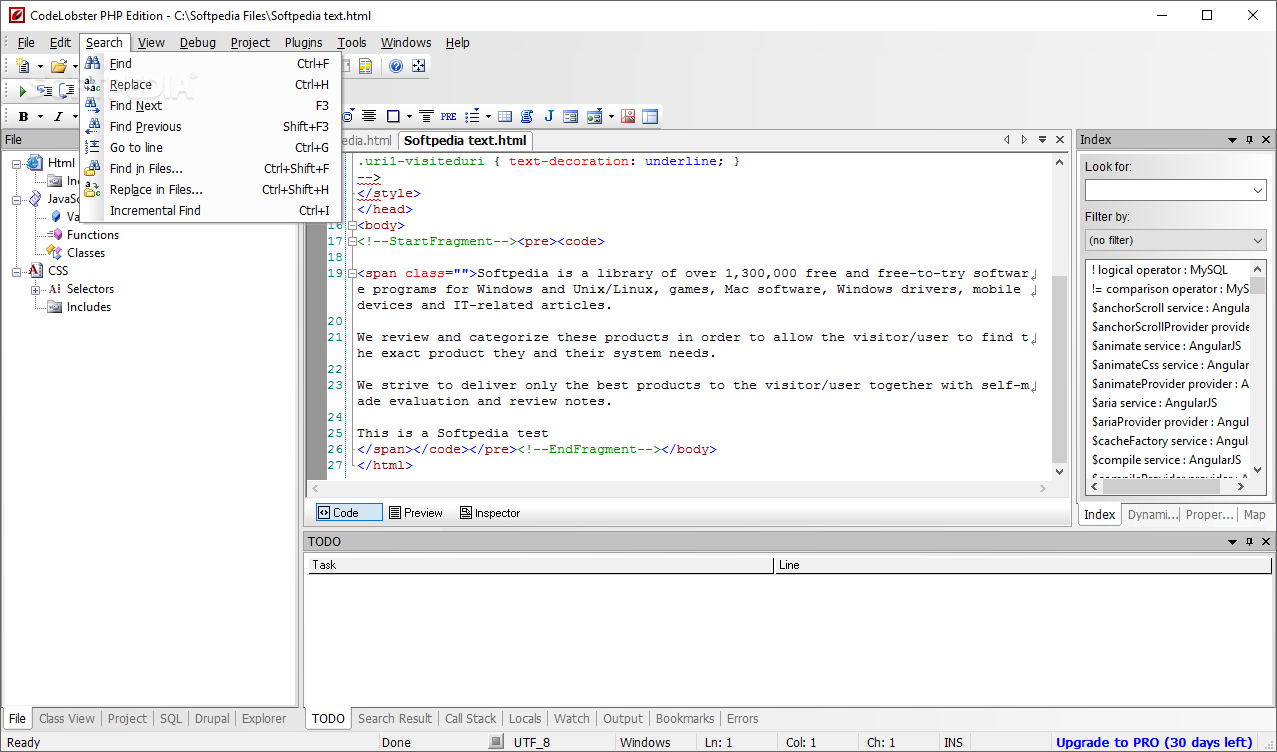Choose Find in the Search menu
Image resolution: width=1277 pixels, height=752 pixels.
[211, 63]
